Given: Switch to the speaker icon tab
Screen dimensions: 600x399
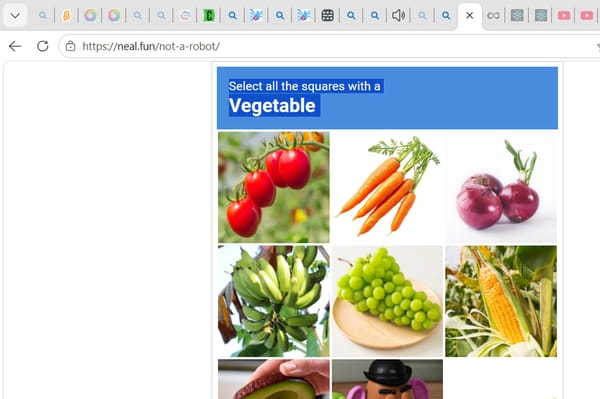Looking at the screenshot, I should [x=398, y=16].
